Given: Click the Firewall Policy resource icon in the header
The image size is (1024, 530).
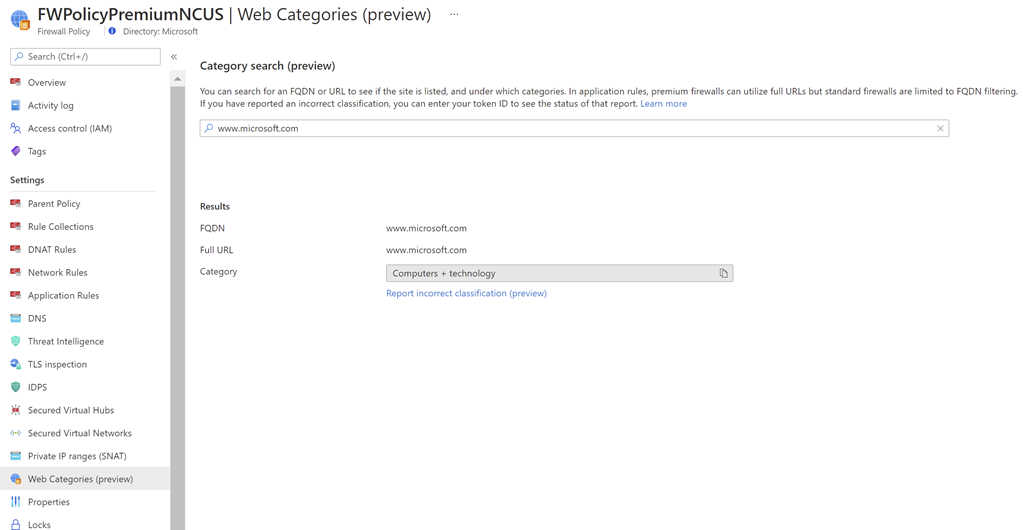Looking at the screenshot, I should pyautogui.click(x=20, y=20).
